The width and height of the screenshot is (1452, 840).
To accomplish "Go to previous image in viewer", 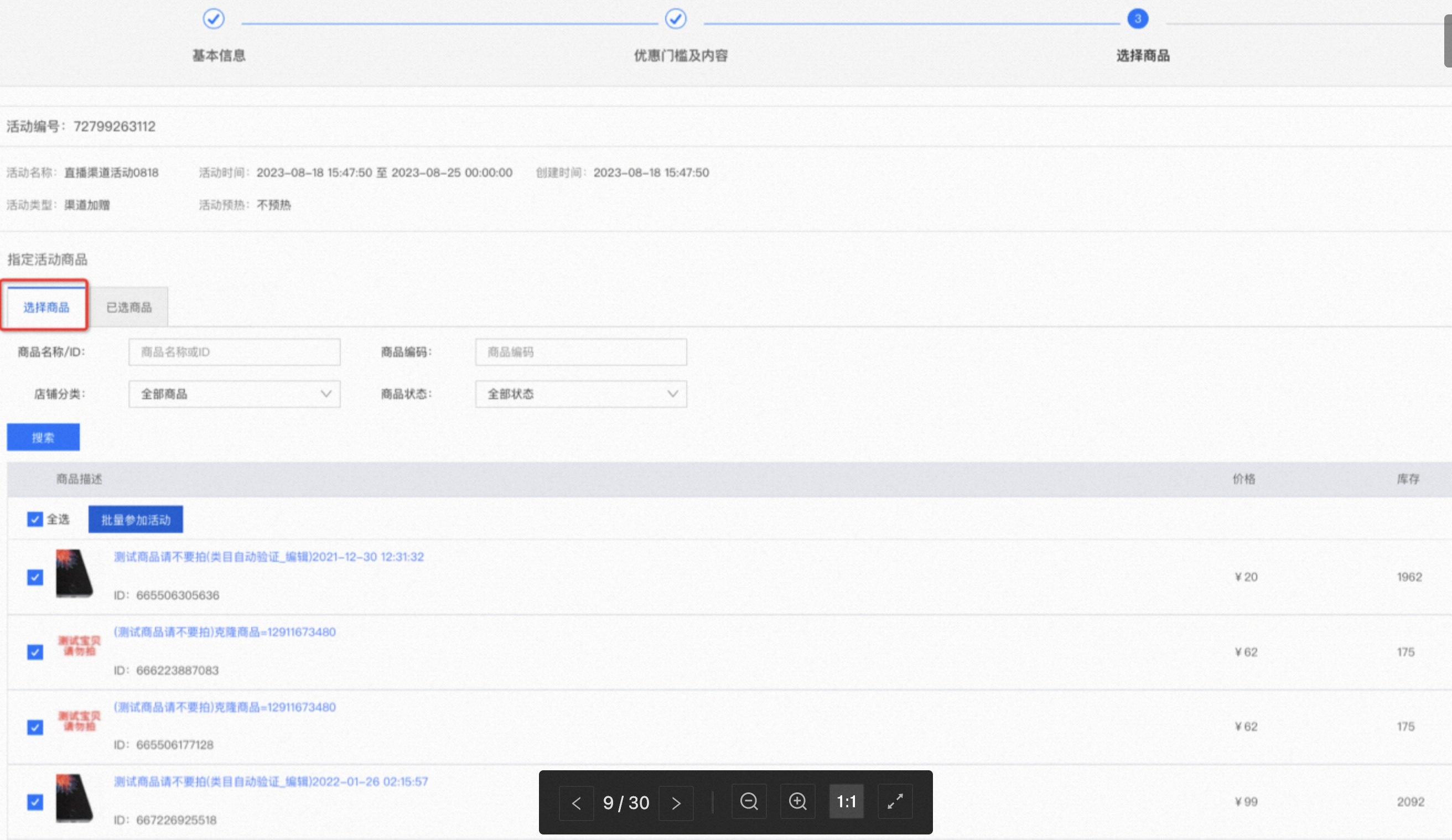I will [576, 802].
